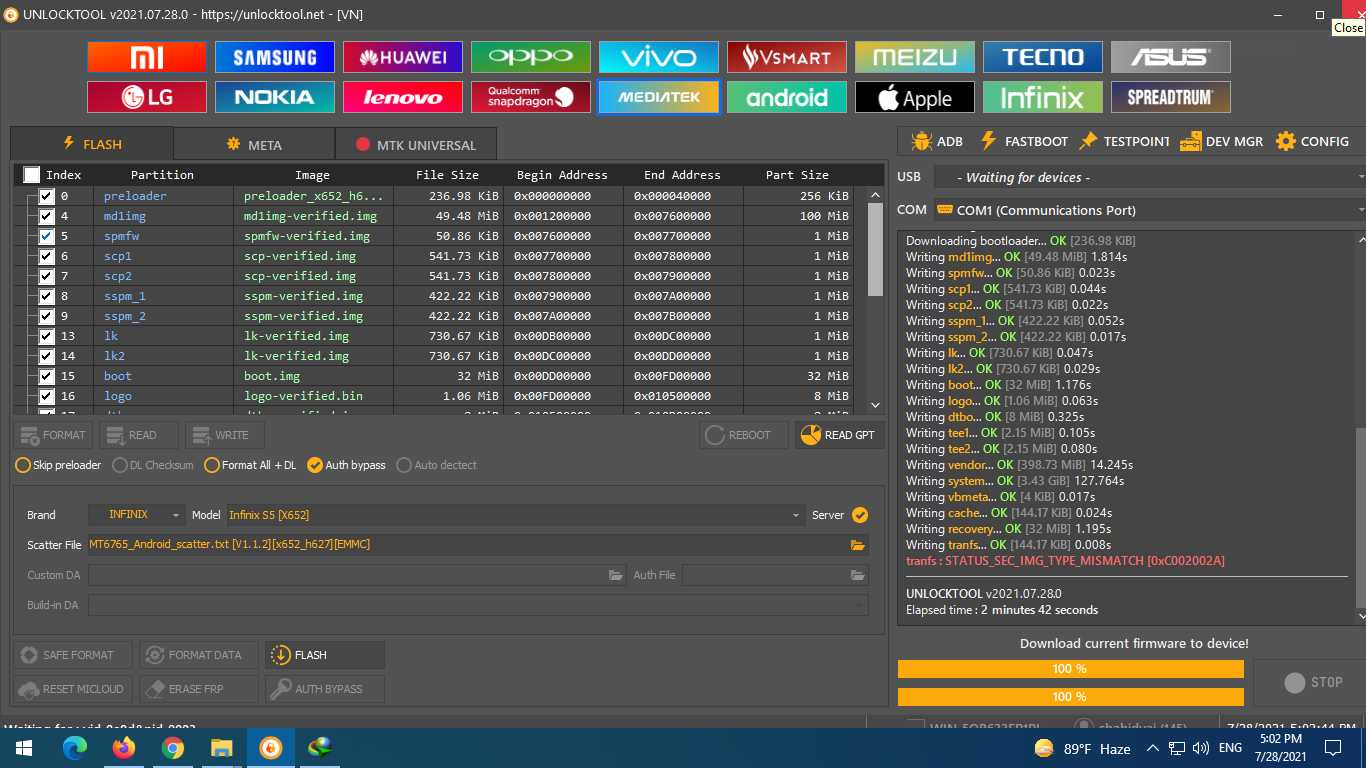
Task: Choose the Apple brand tile
Action: [915, 97]
